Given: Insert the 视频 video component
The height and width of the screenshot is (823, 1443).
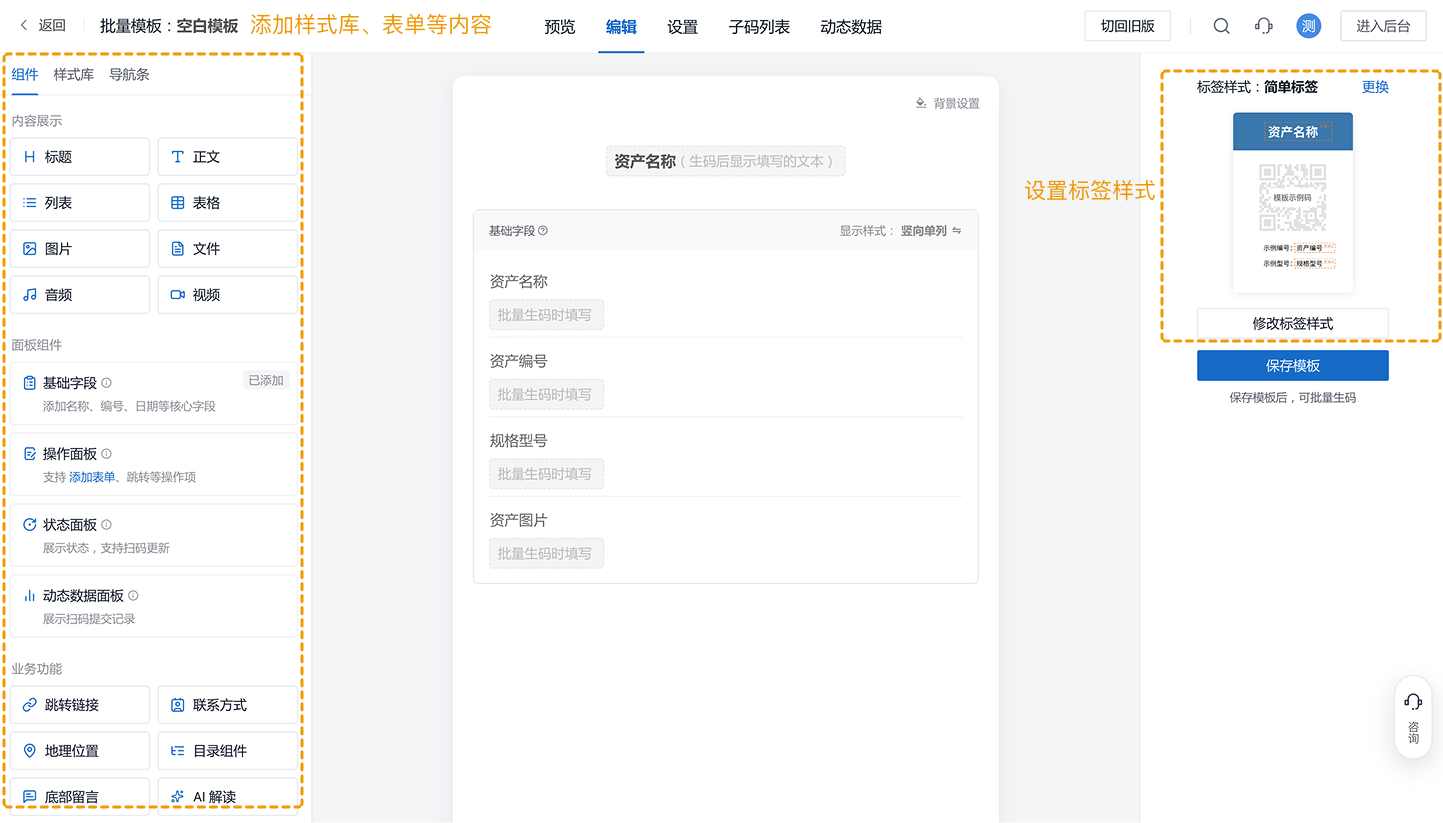Looking at the screenshot, I should (x=228, y=295).
